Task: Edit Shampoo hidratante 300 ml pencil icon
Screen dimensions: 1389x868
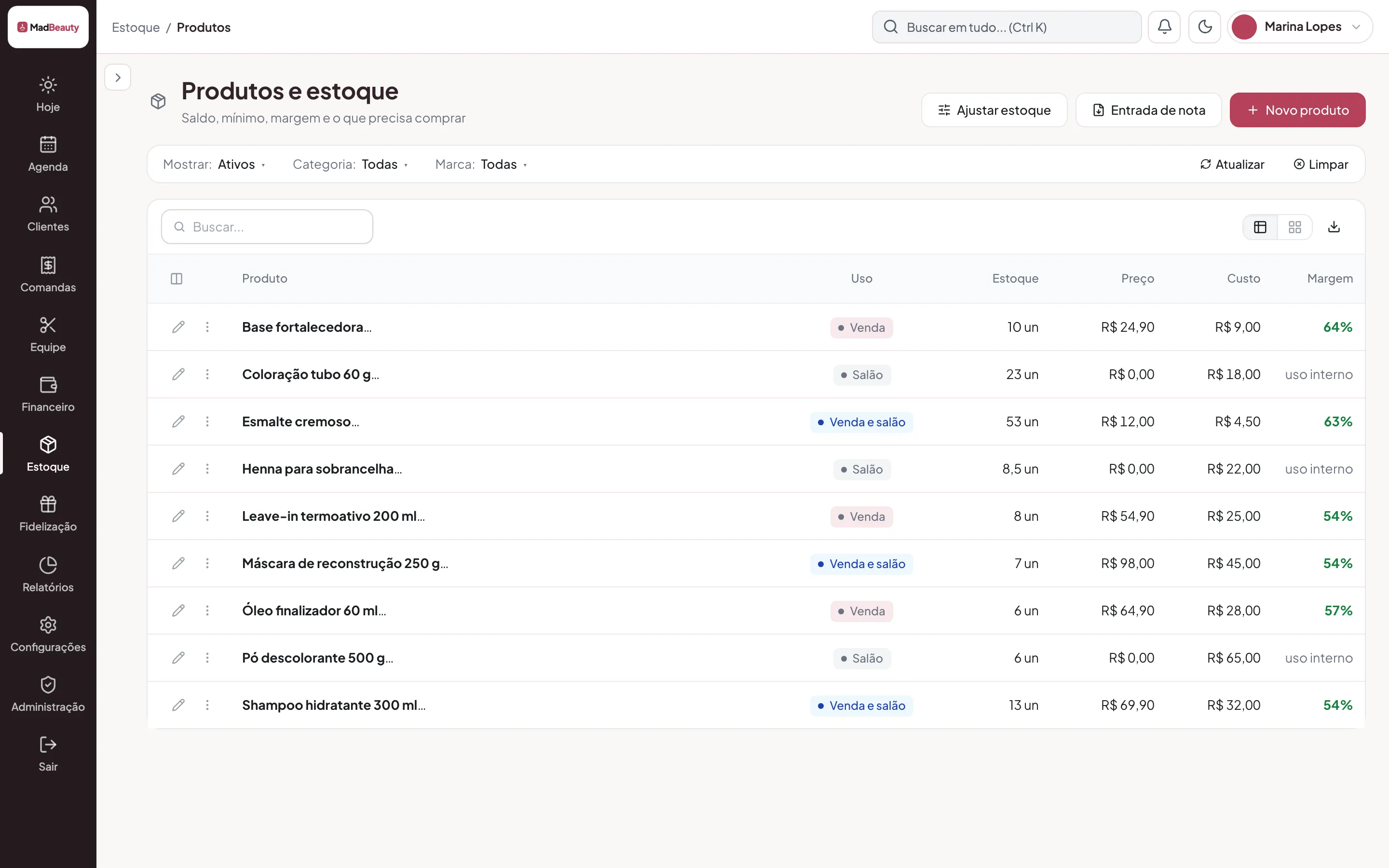Action: coord(178,705)
